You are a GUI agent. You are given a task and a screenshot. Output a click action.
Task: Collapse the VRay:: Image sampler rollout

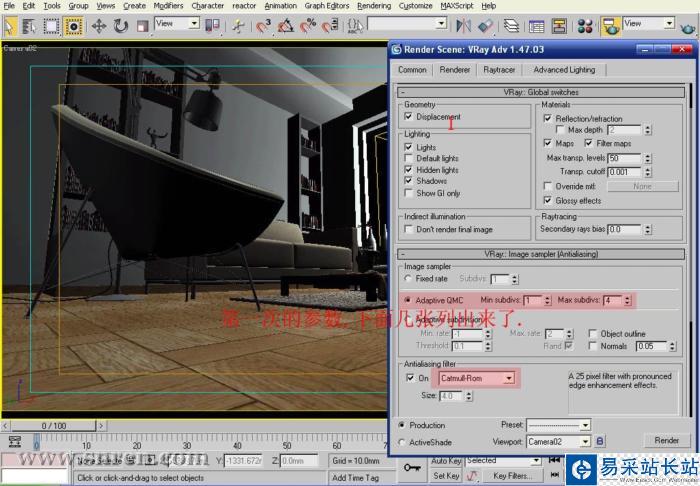pyautogui.click(x=541, y=254)
